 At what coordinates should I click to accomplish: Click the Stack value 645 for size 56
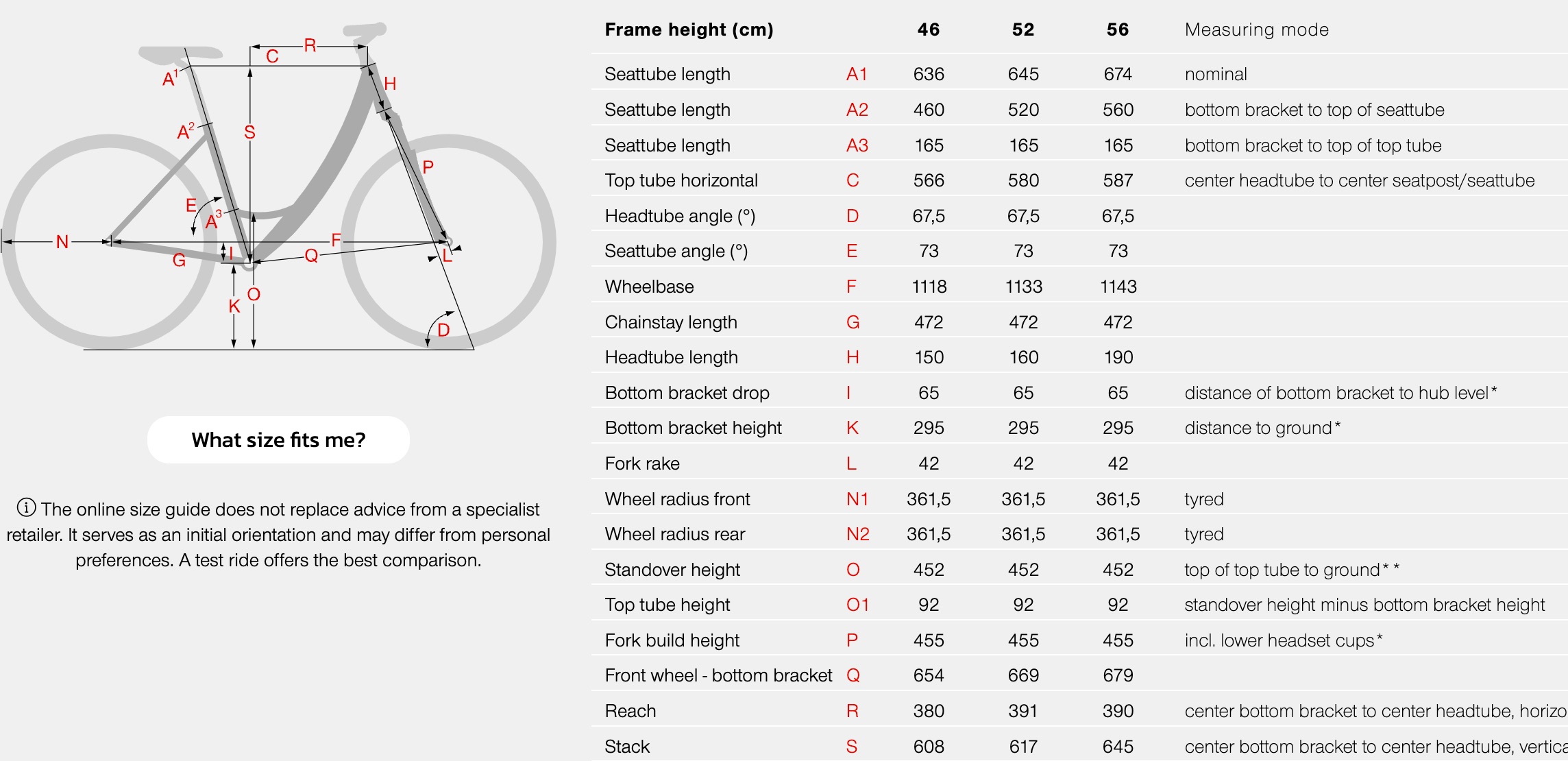point(1118,747)
